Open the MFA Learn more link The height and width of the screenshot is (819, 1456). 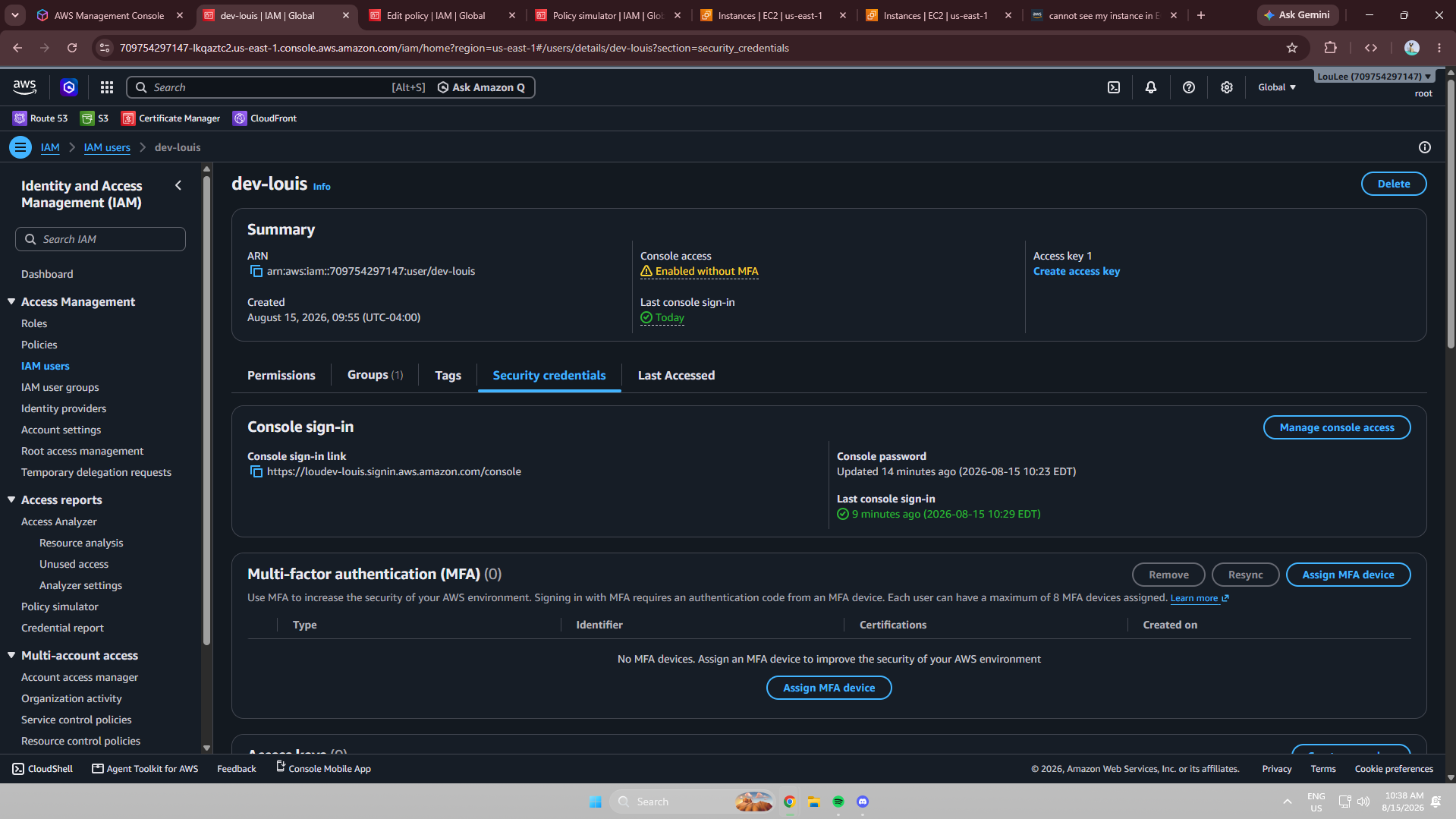[x=1199, y=598]
